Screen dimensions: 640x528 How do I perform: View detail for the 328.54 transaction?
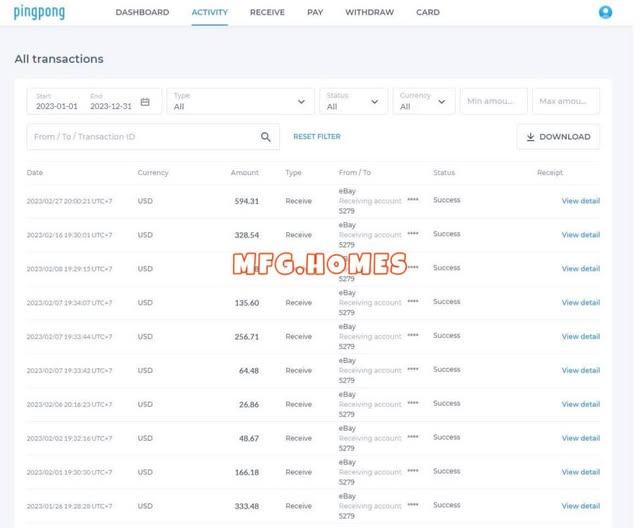(580, 235)
